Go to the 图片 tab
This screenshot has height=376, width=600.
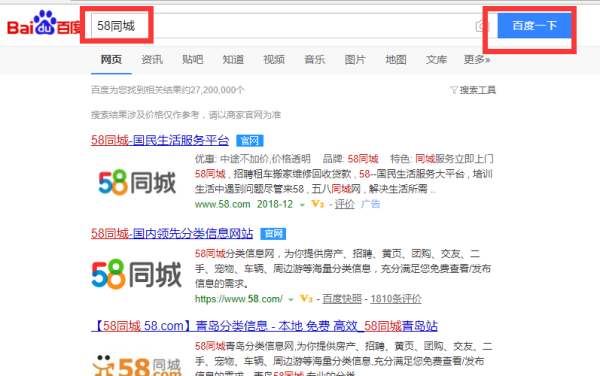click(x=355, y=60)
